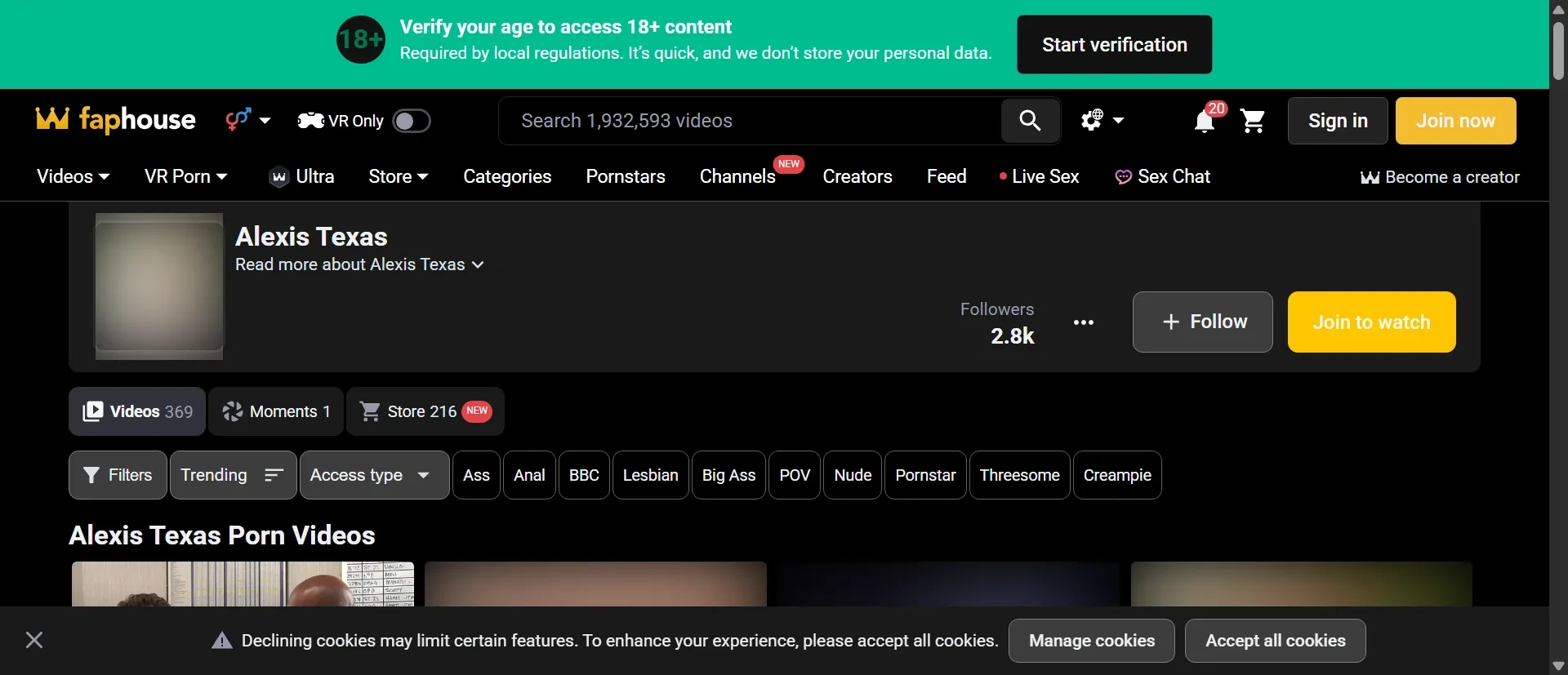
Task: Click the profile avatar thumbnail
Action: pos(159,286)
